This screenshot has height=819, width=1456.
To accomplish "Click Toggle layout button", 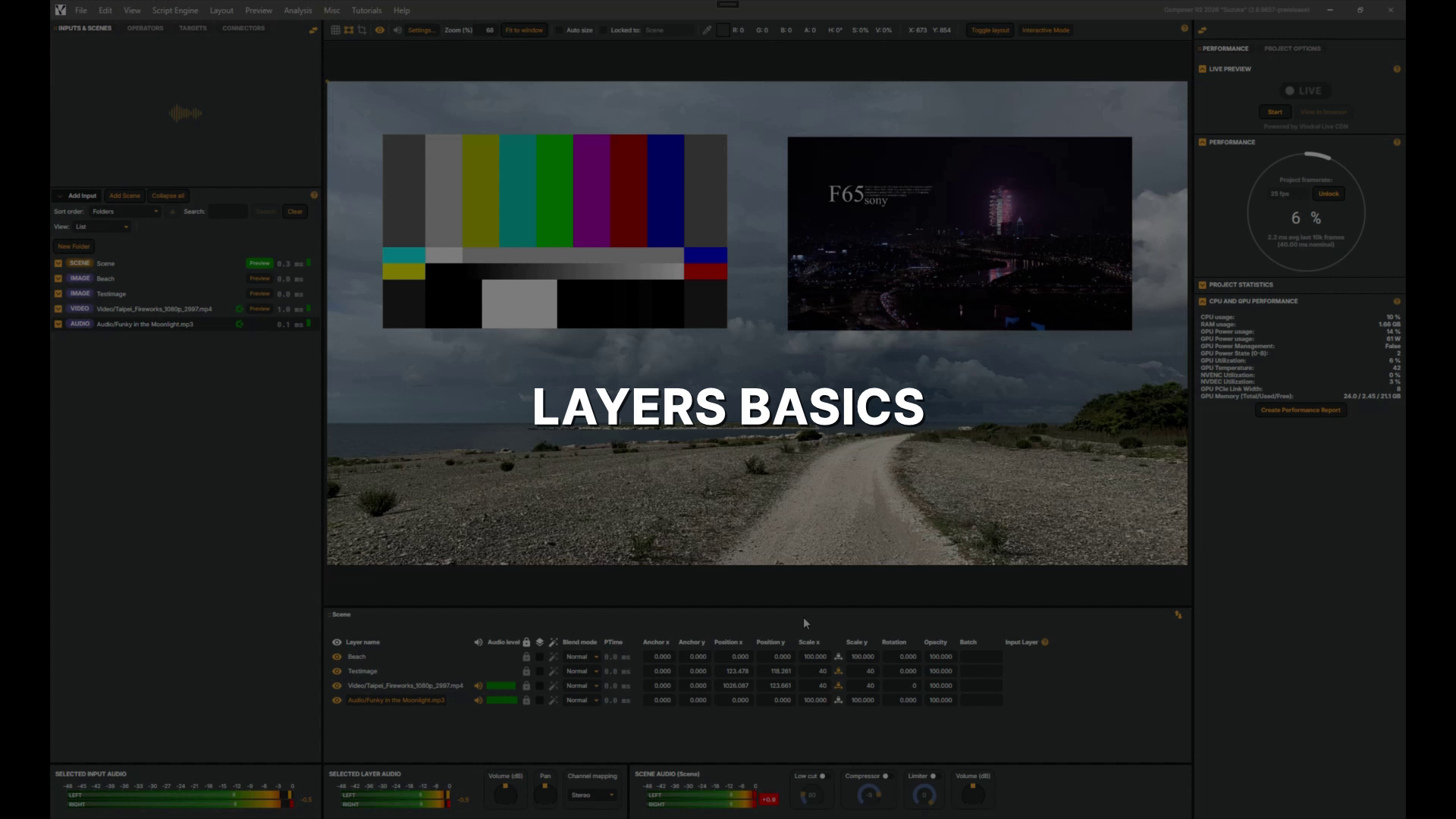I will pos(990,30).
